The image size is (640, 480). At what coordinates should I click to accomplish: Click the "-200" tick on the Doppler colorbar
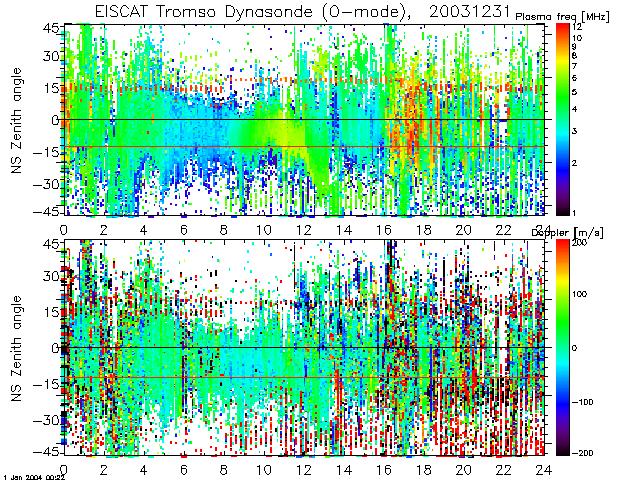pos(582,453)
